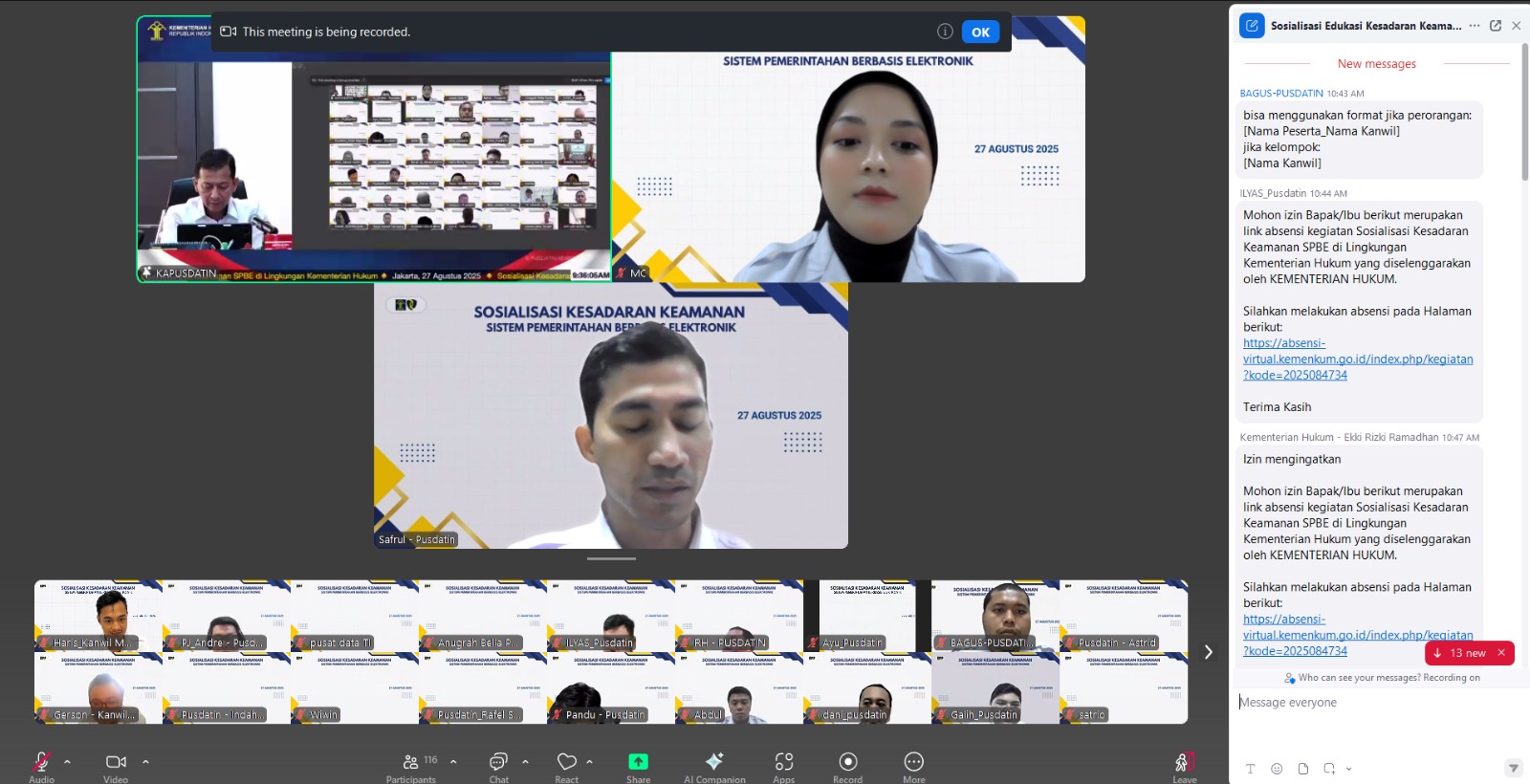Expand the Video options arrow
This screenshot has height=784, width=1530.
coord(145,762)
